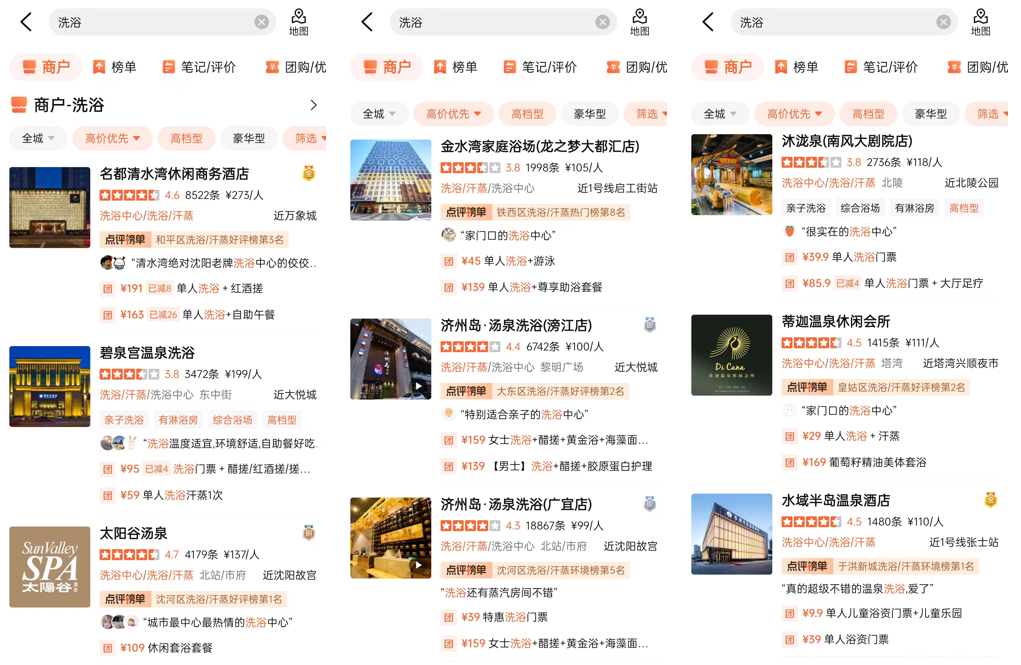Screen dimensions: 1021x665
Task: Tap the gold badge beside 水域半岛温泉酒店
Action: [990, 500]
